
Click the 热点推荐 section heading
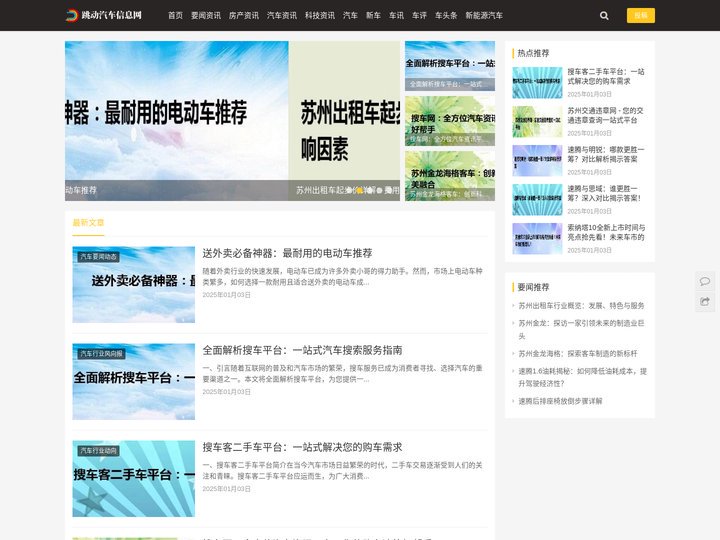533,53
